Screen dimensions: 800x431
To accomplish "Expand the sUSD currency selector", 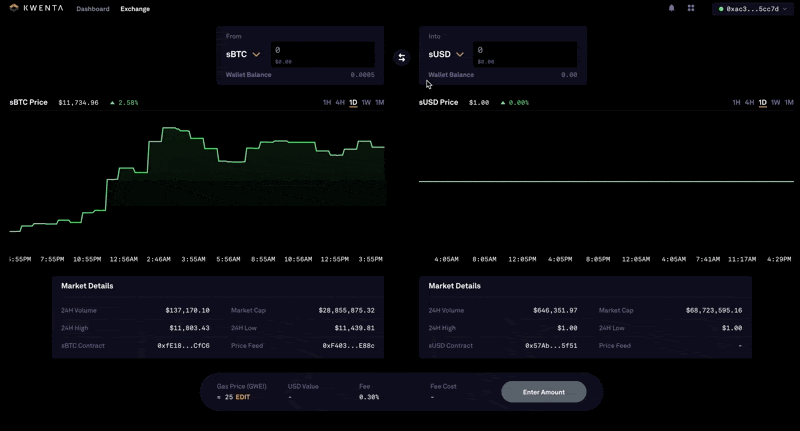I will pyautogui.click(x=446, y=54).
